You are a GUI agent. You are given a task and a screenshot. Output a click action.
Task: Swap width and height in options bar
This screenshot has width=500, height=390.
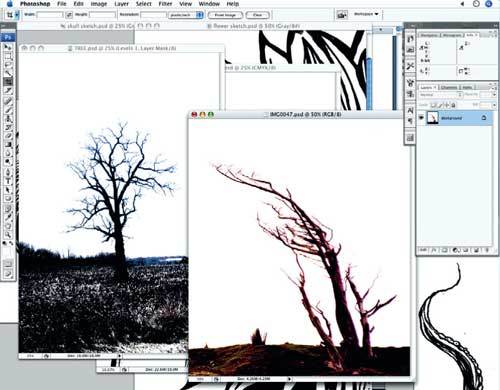[69, 15]
